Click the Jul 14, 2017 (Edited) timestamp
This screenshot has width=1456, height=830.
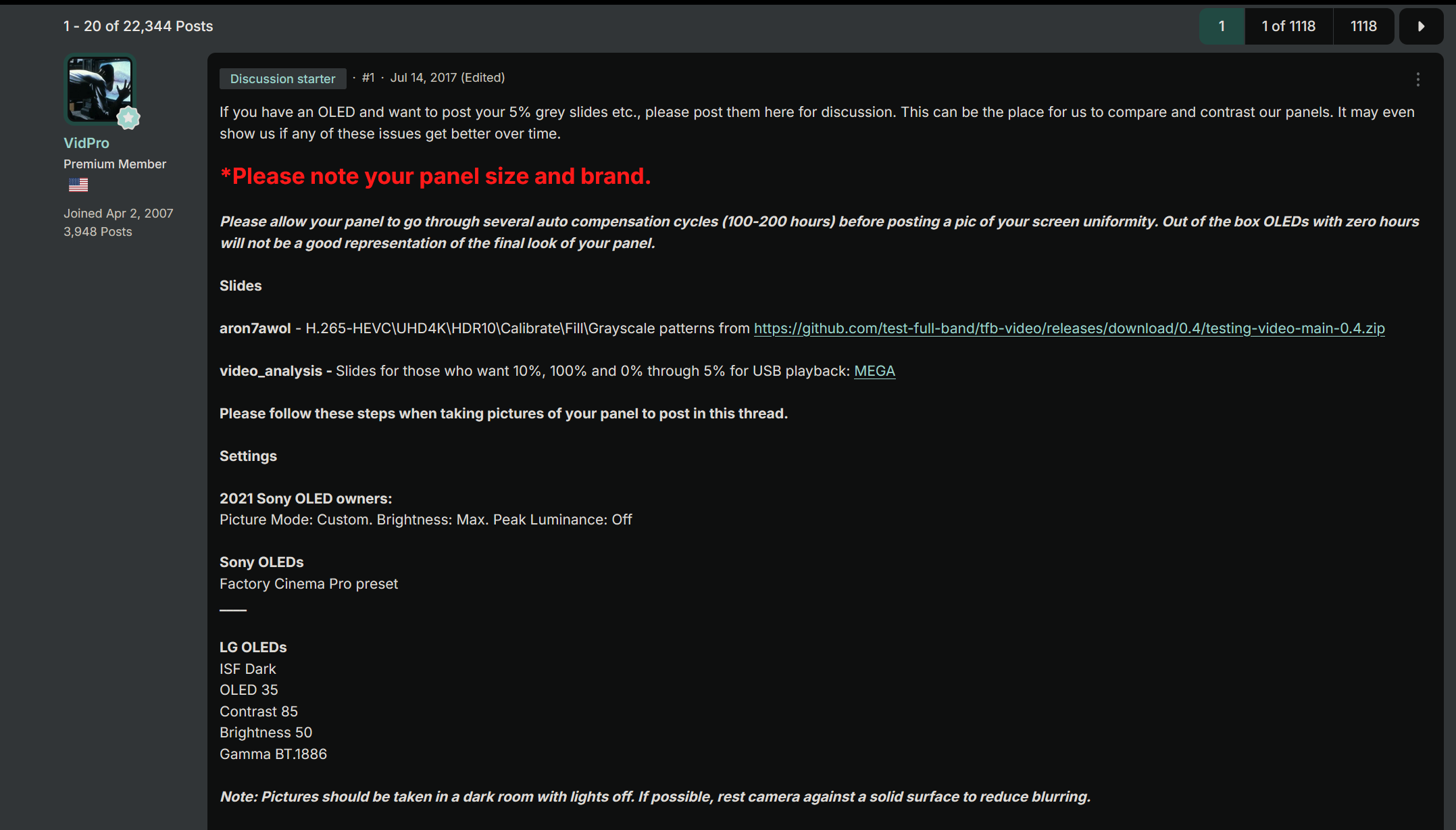[447, 77]
